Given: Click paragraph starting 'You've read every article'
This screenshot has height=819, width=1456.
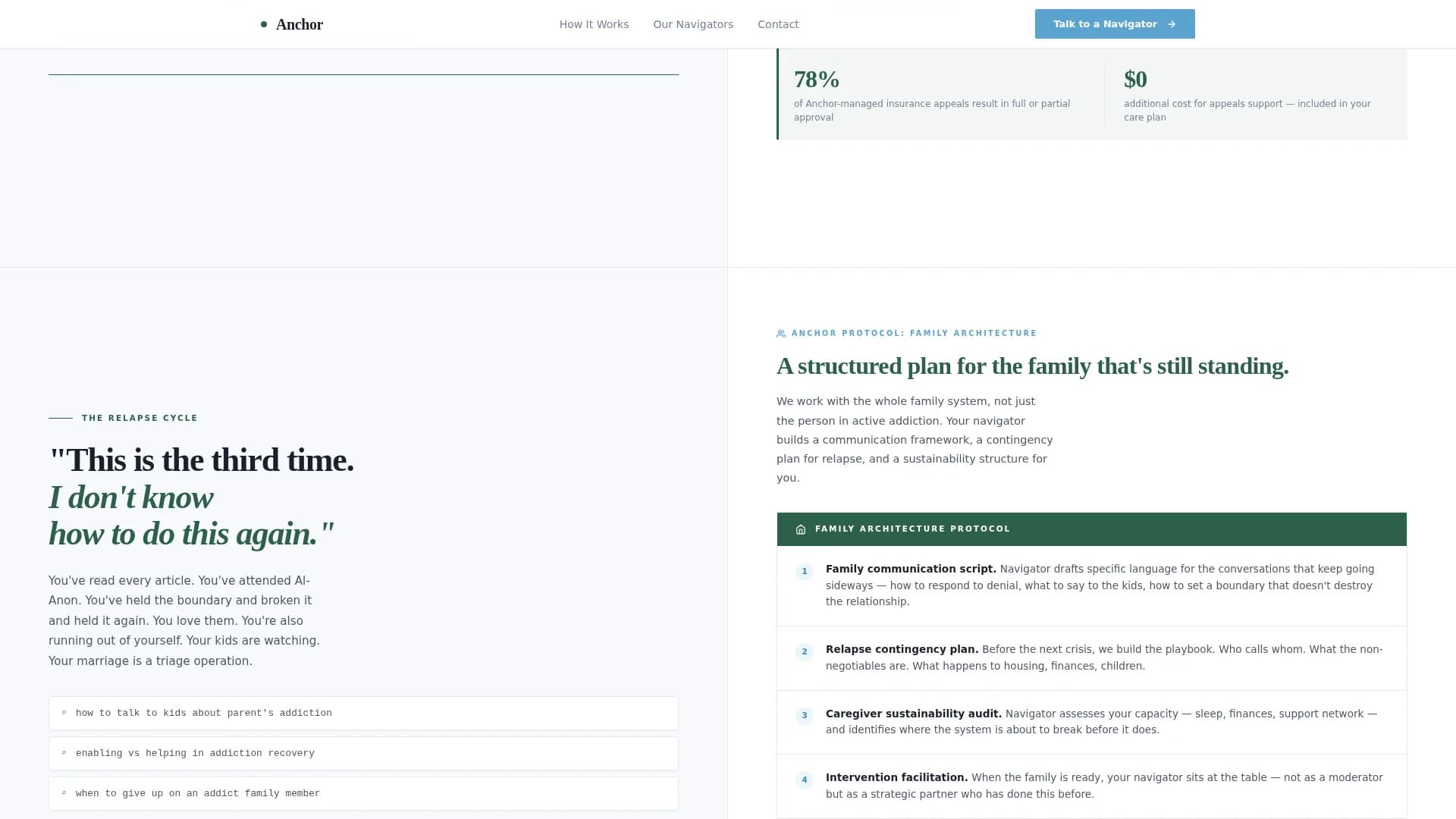Looking at the screenshot, I should point(184,620).
